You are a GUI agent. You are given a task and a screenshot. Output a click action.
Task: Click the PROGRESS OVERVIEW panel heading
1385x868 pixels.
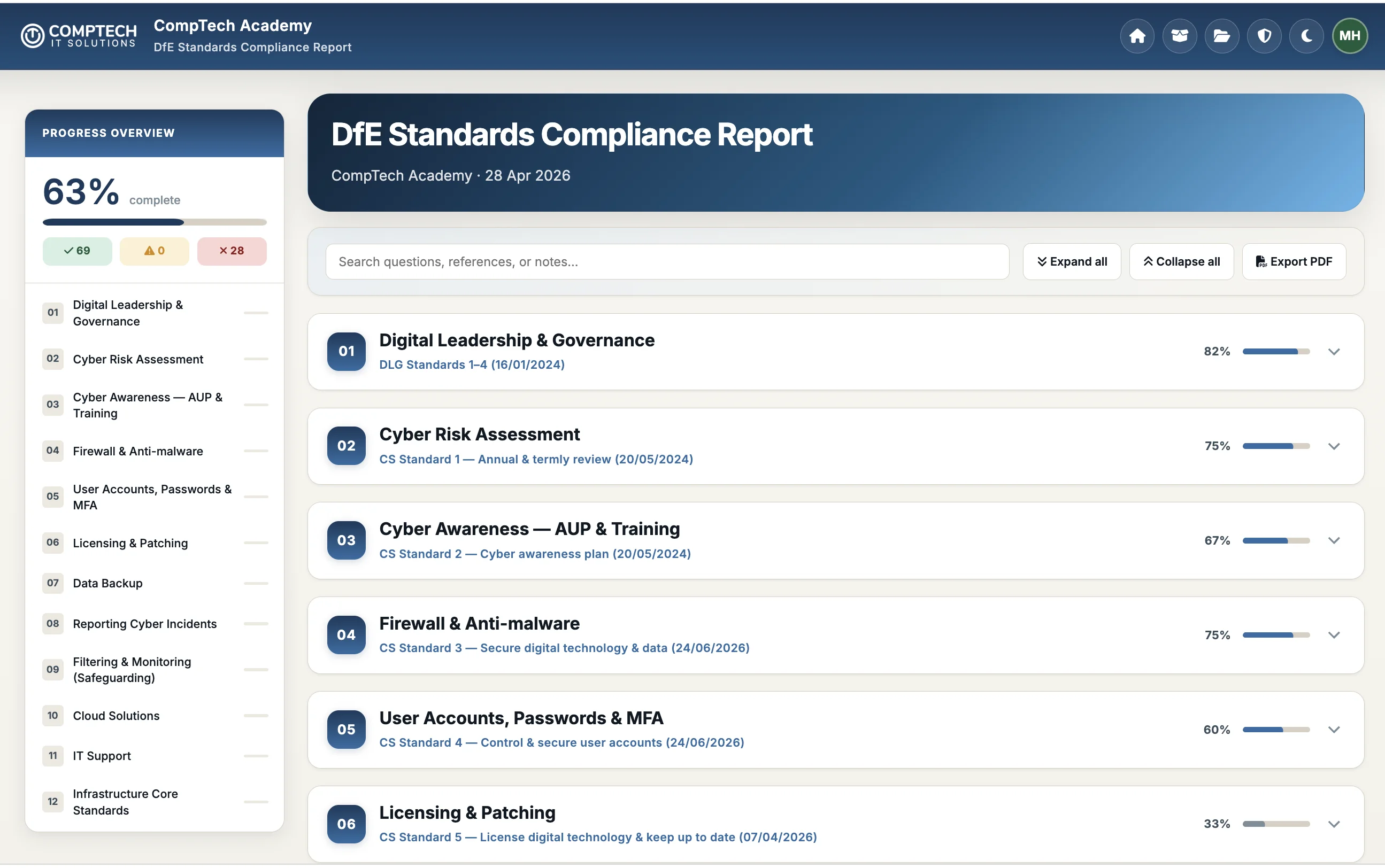pos(108,133)
